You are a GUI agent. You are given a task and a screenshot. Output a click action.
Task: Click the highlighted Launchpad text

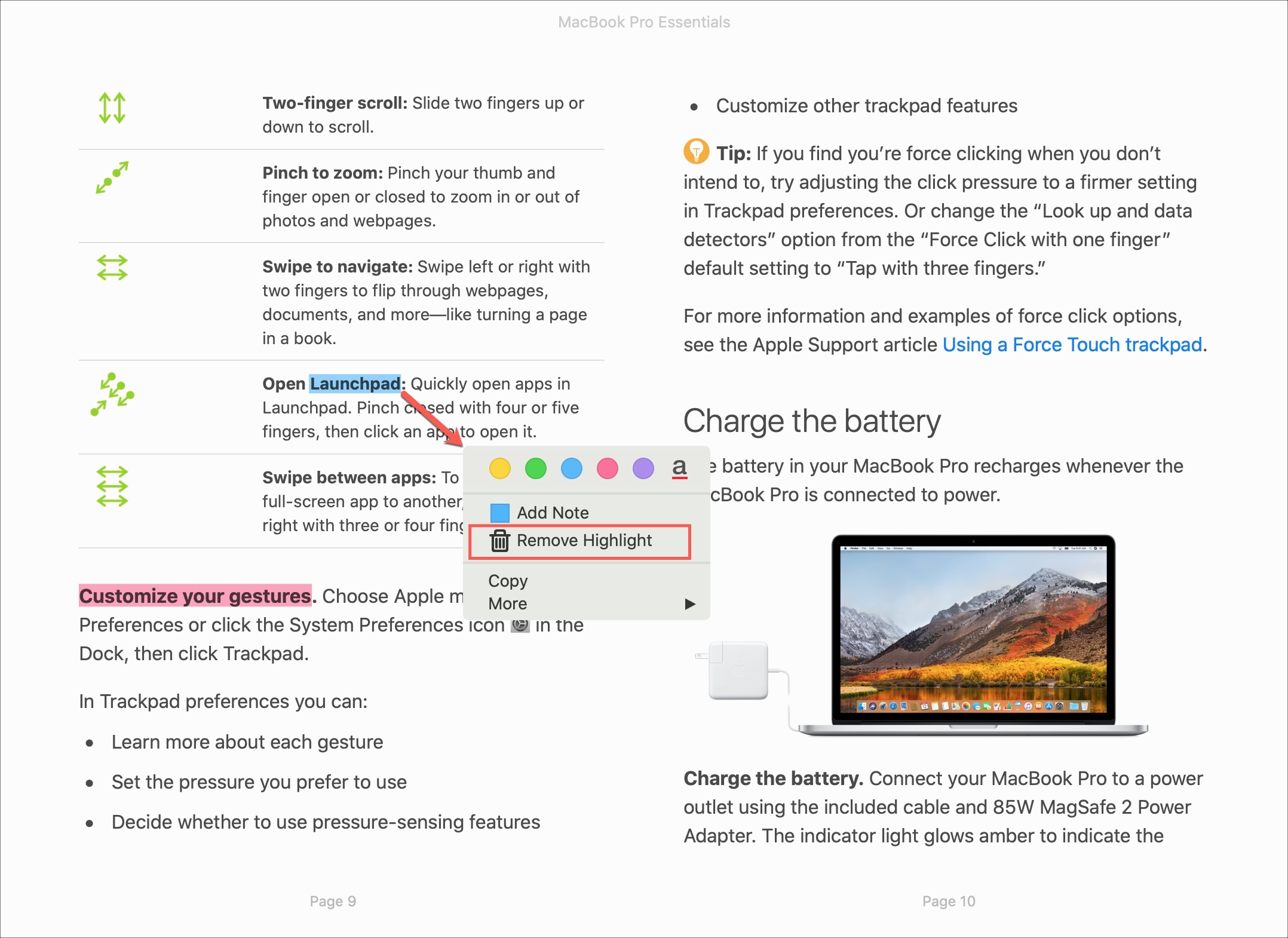click(x=354, y=384)
